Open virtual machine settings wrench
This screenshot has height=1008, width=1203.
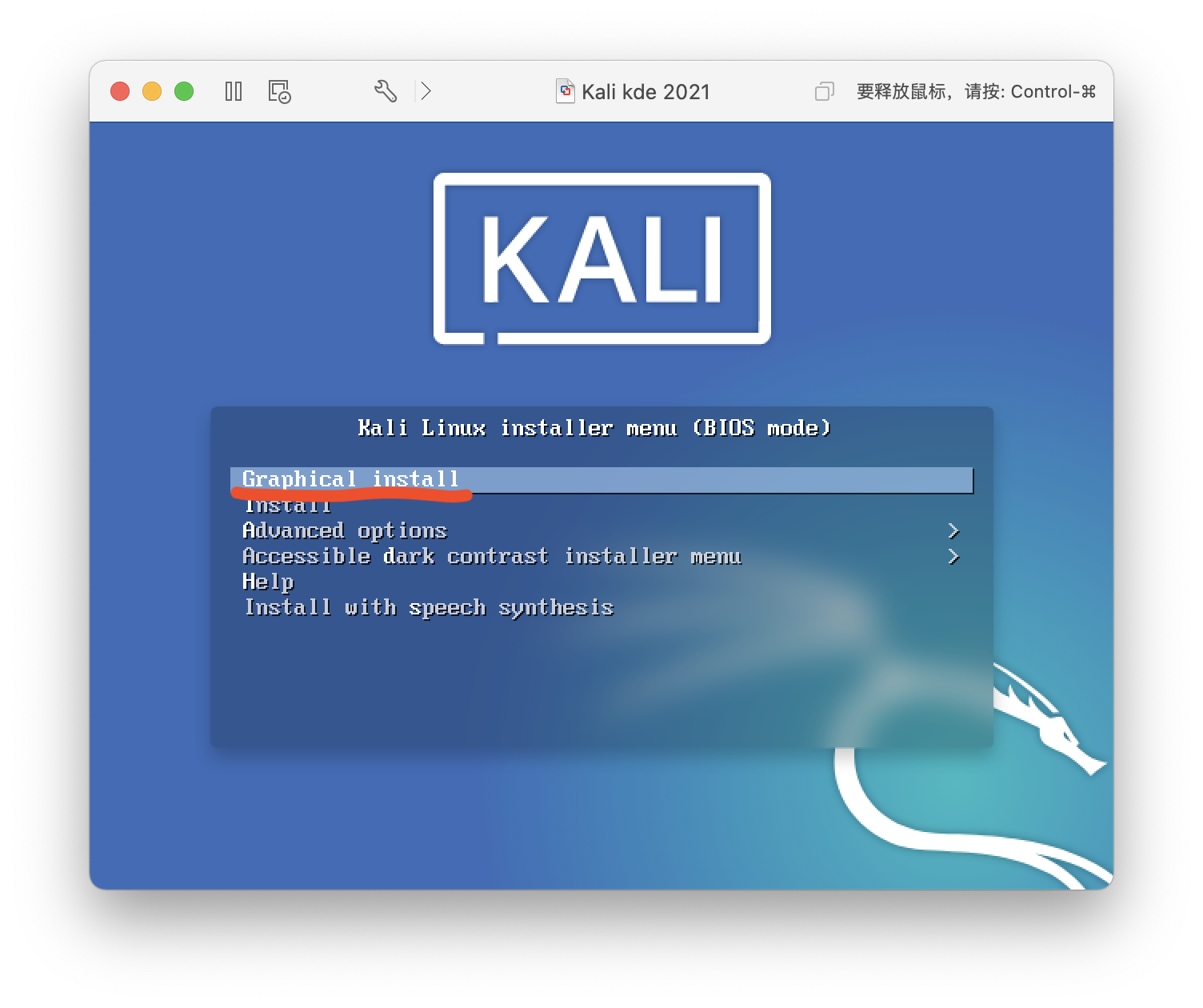[x=386, y=91]
